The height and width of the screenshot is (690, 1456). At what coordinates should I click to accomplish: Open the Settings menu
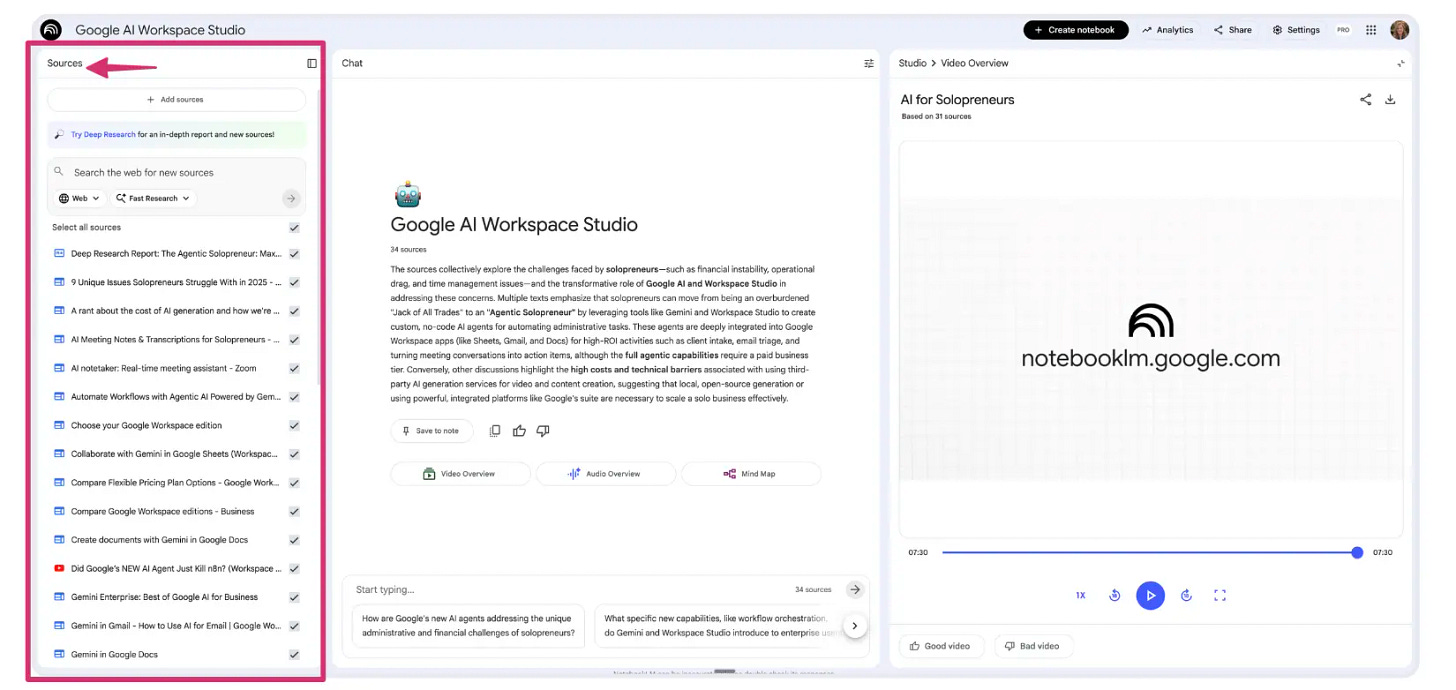click(x=1295, y=29)
